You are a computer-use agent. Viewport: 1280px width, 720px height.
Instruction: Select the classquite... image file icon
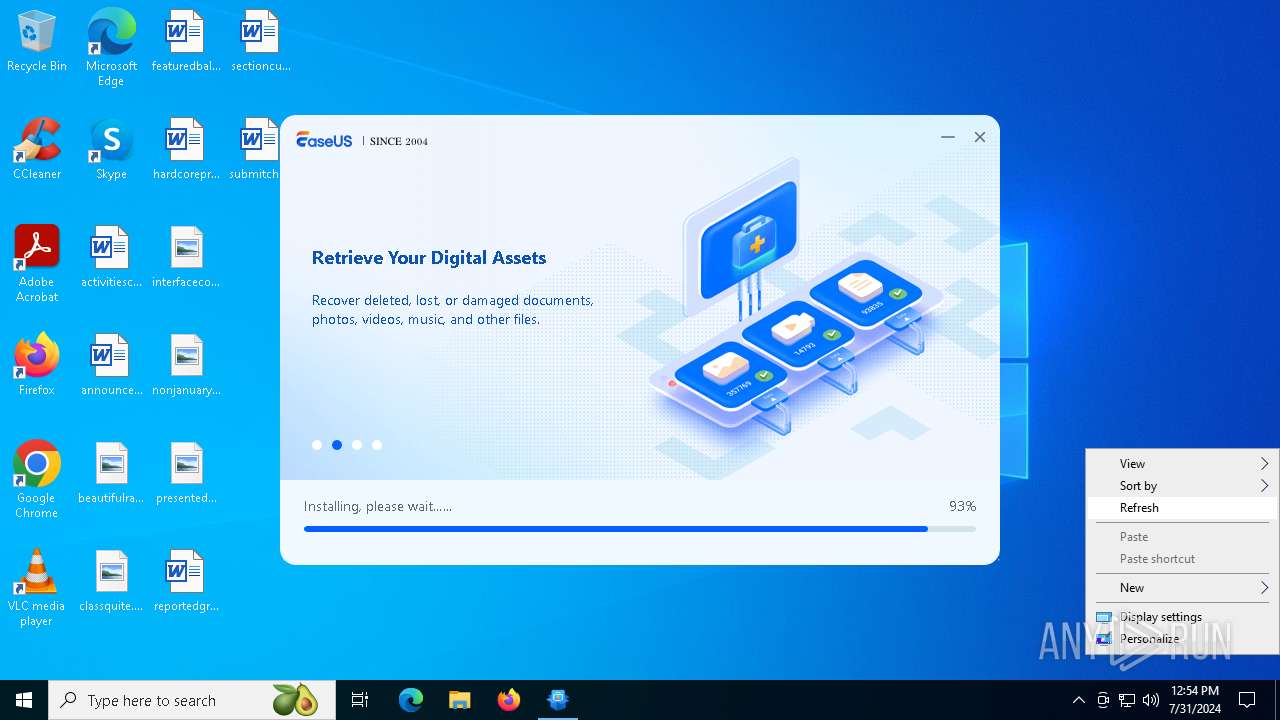pos(111,581)
